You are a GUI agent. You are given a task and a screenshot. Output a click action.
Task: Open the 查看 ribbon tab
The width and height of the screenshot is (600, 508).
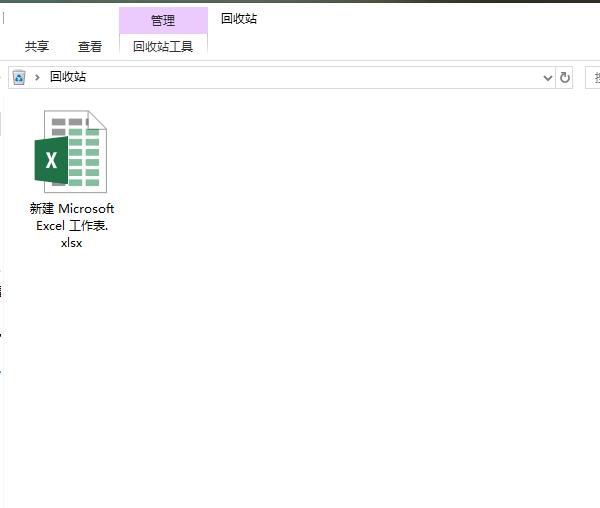90,47
